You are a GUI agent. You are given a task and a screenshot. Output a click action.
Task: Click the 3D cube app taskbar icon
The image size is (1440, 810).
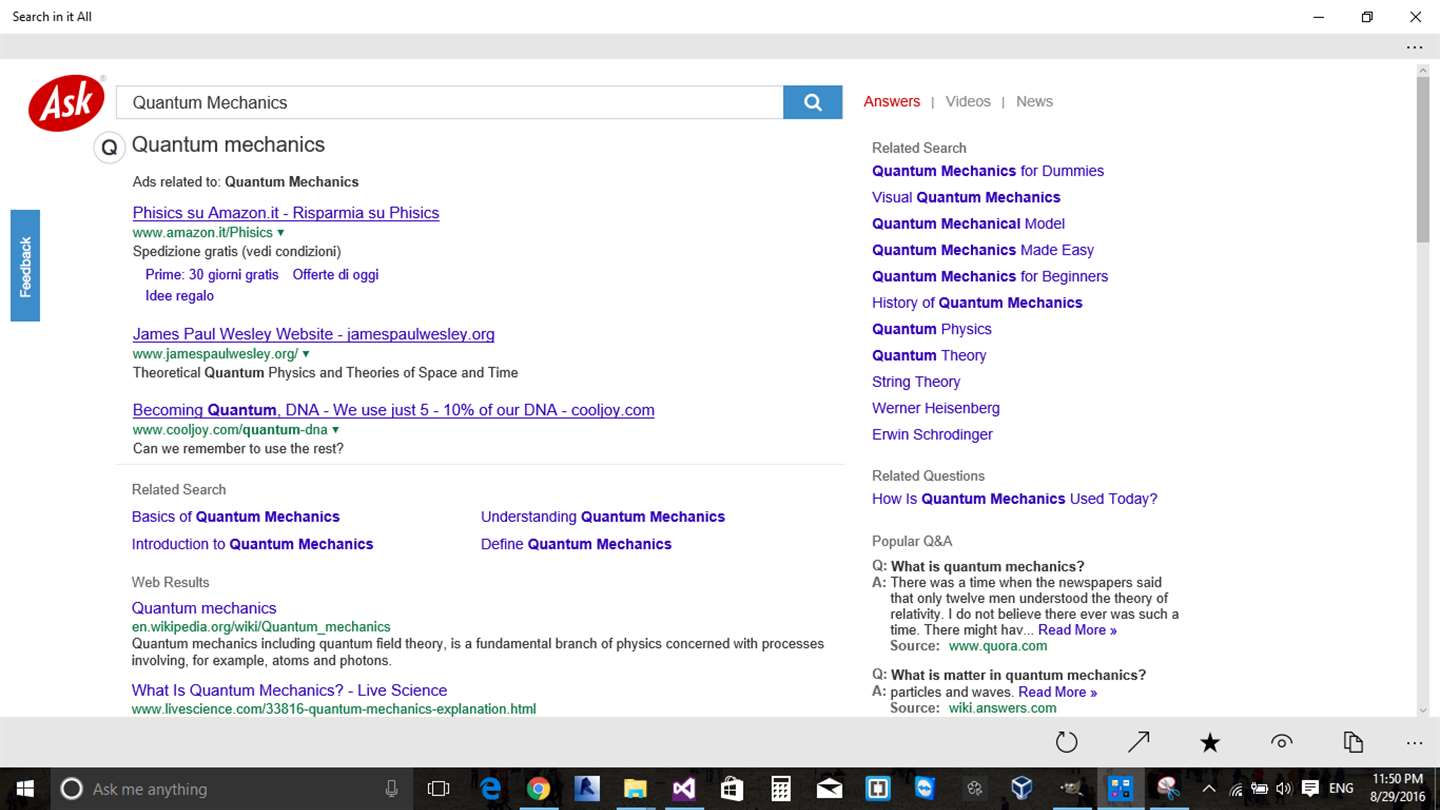(1022, 789)
